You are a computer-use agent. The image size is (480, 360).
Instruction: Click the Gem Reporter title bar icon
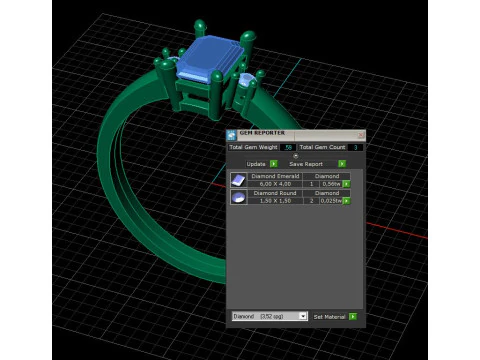click(231, 135)
